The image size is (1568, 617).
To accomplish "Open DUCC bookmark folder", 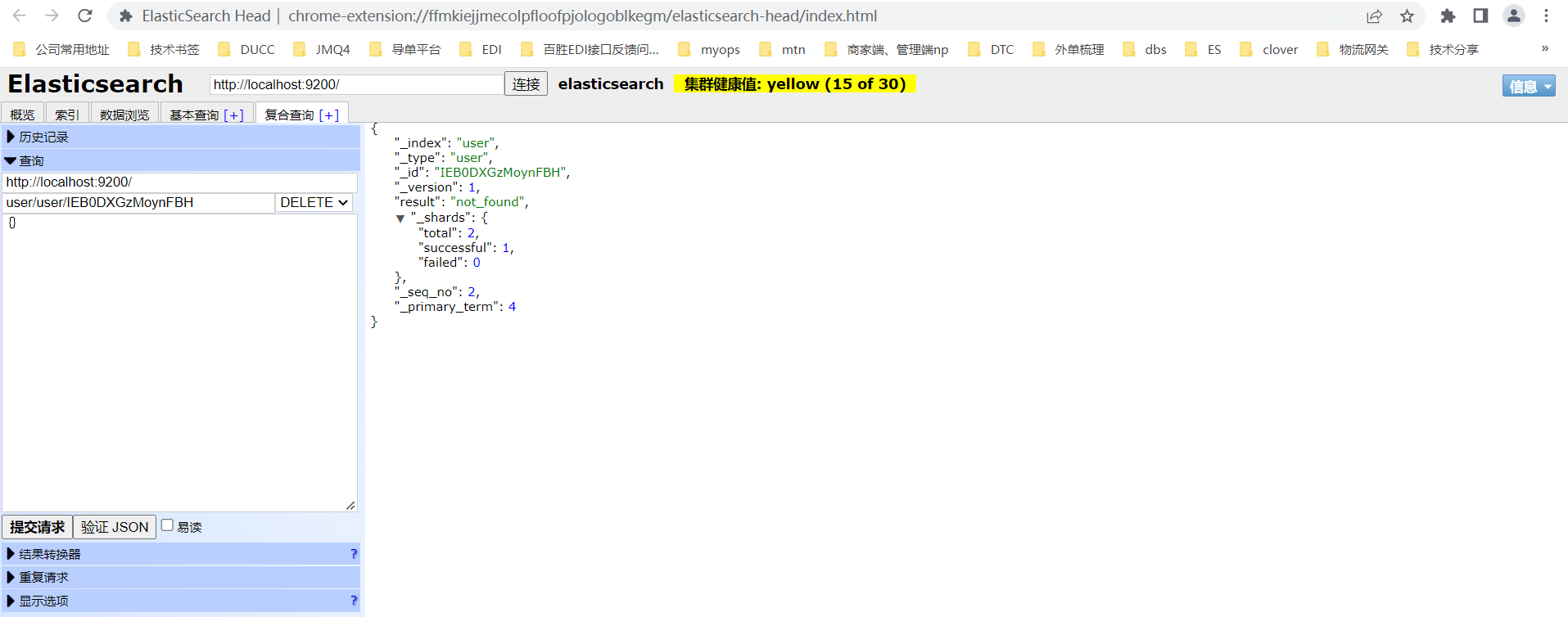I will tap(246, 50).
